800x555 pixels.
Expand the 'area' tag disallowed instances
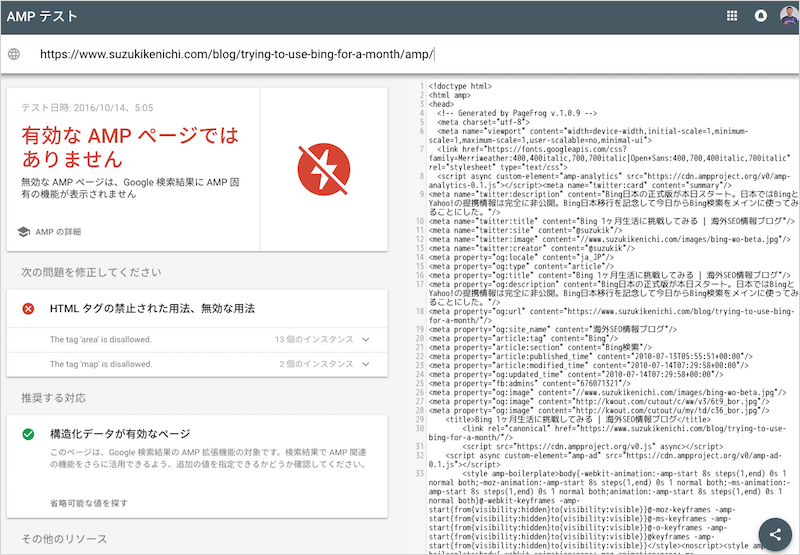(x=366, y=339)
